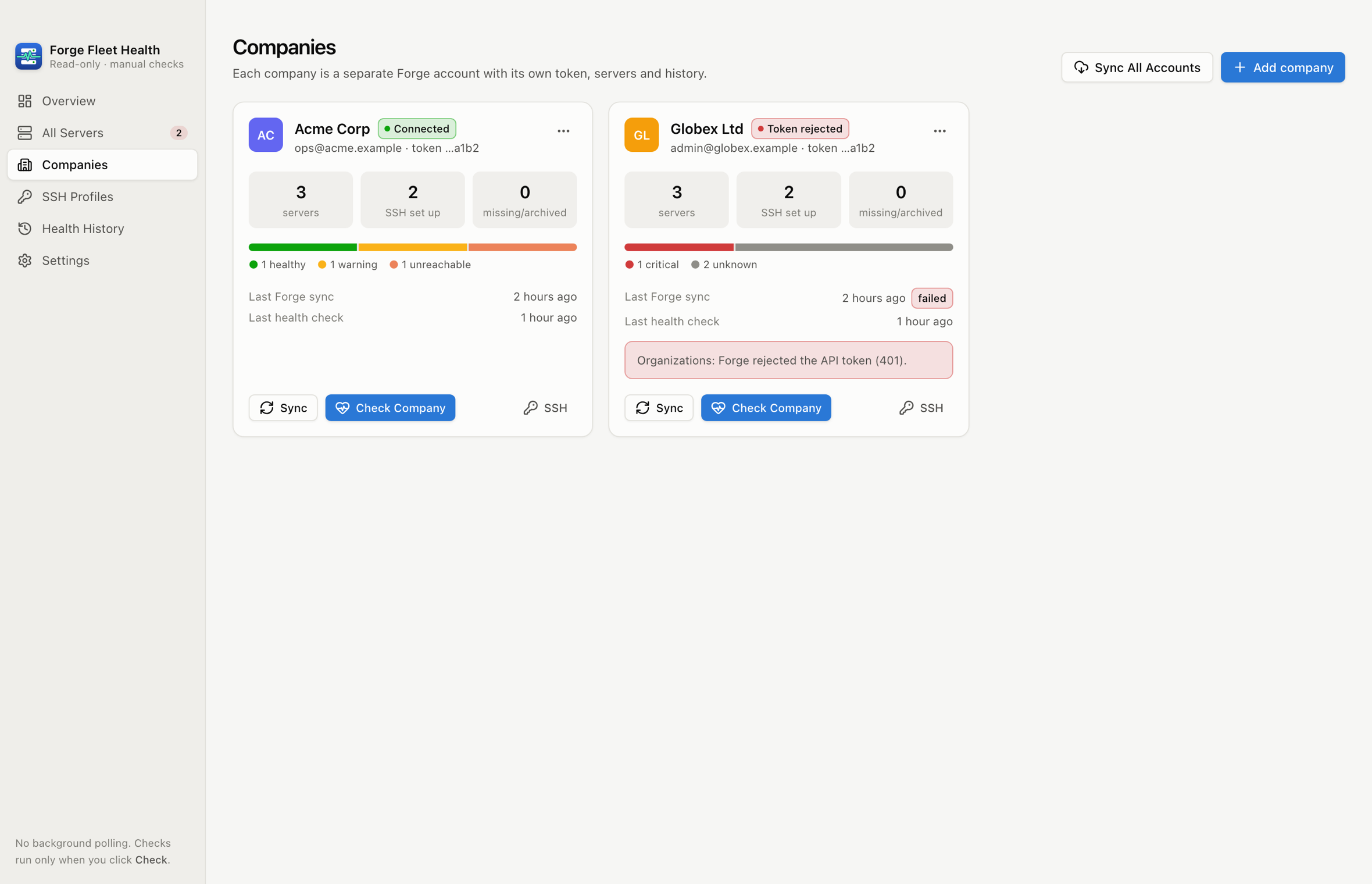The image size is (1372, 884).
Task: Click the orange unreachable segment of Acme bar
Action: point(523,247)
